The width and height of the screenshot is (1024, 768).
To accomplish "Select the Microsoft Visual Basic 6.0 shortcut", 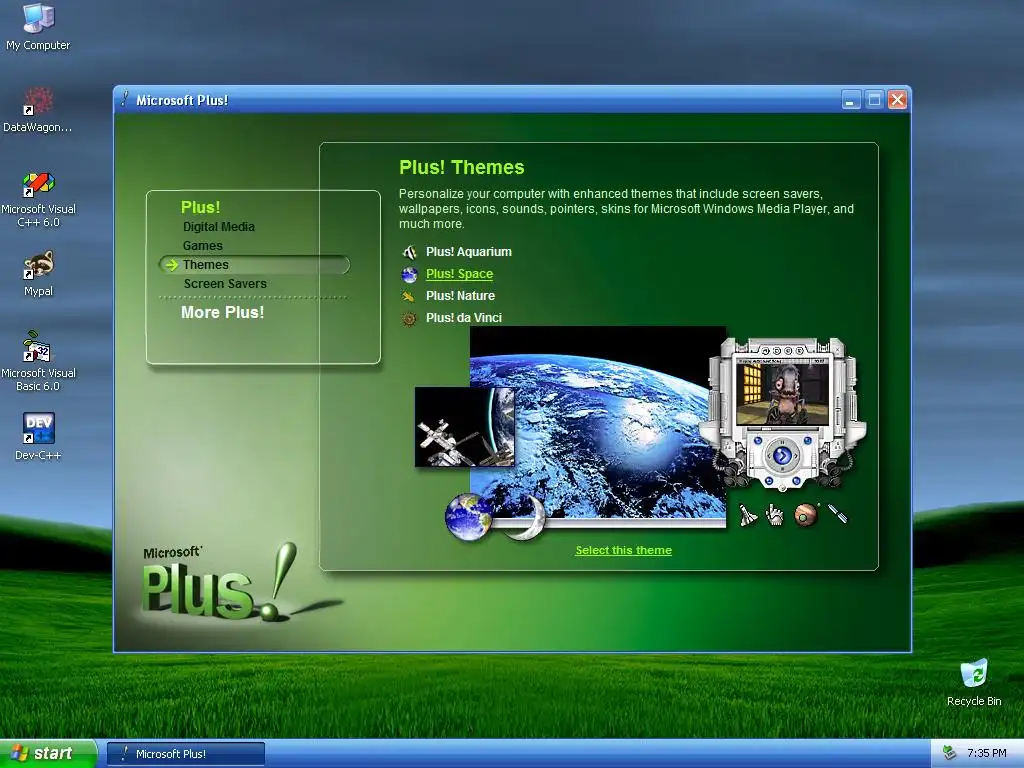I will click(x=38, y=361).
